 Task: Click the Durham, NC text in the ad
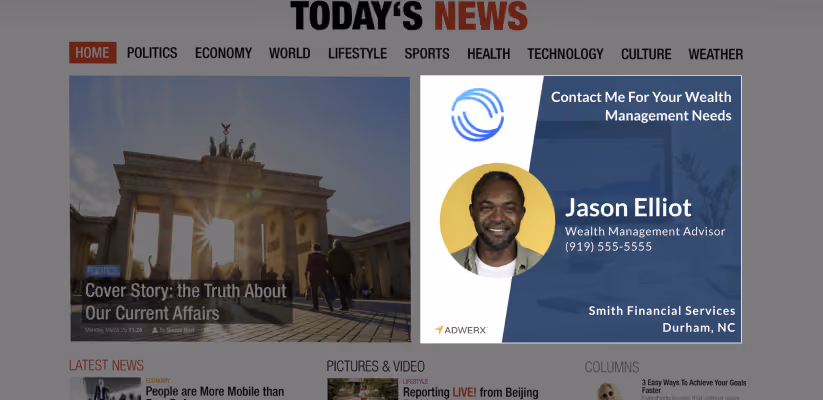tap(699, 328)
